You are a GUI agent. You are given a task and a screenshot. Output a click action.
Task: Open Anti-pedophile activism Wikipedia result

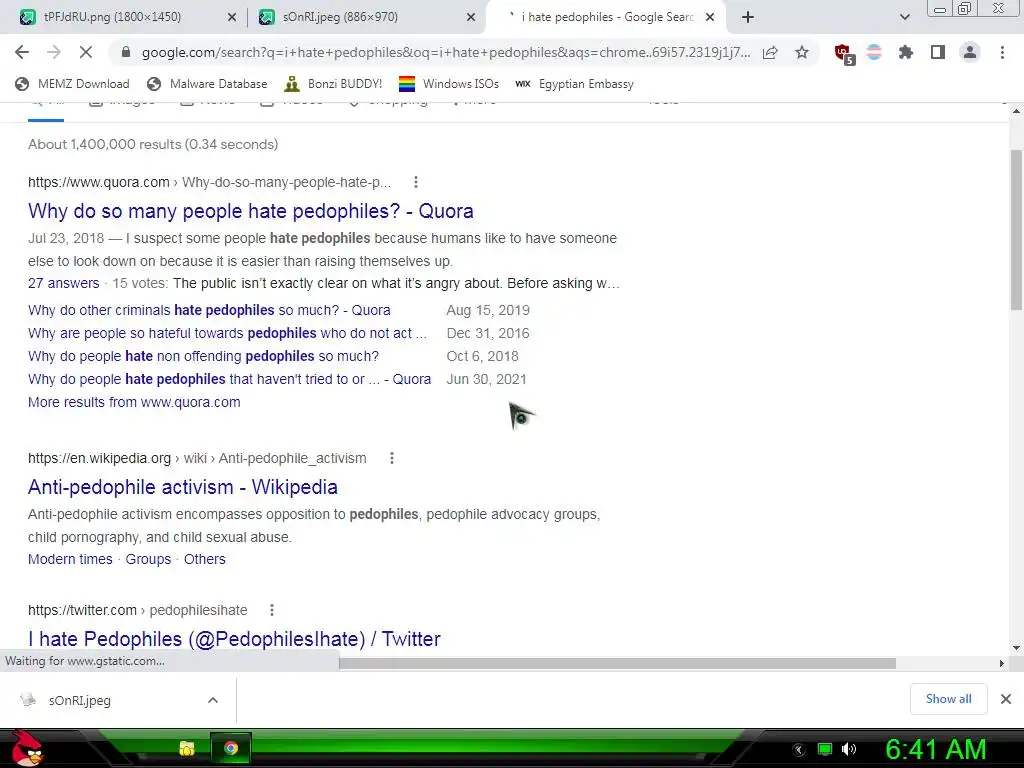pos(183,487)
